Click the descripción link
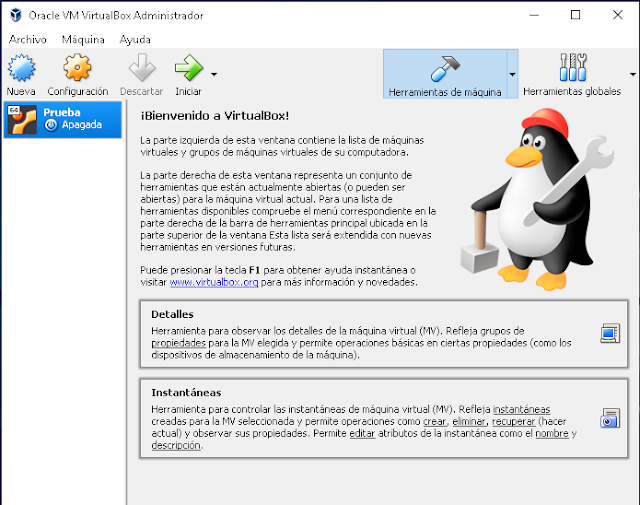640x505 pixels. 176,445
